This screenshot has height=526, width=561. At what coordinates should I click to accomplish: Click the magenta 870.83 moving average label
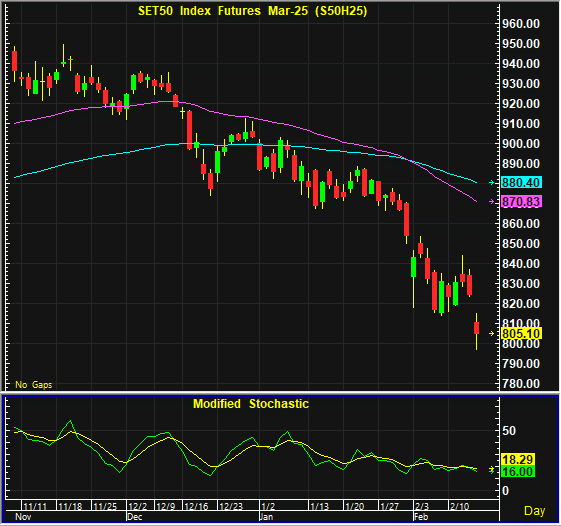pyautogui.click(x=521, y=202)
